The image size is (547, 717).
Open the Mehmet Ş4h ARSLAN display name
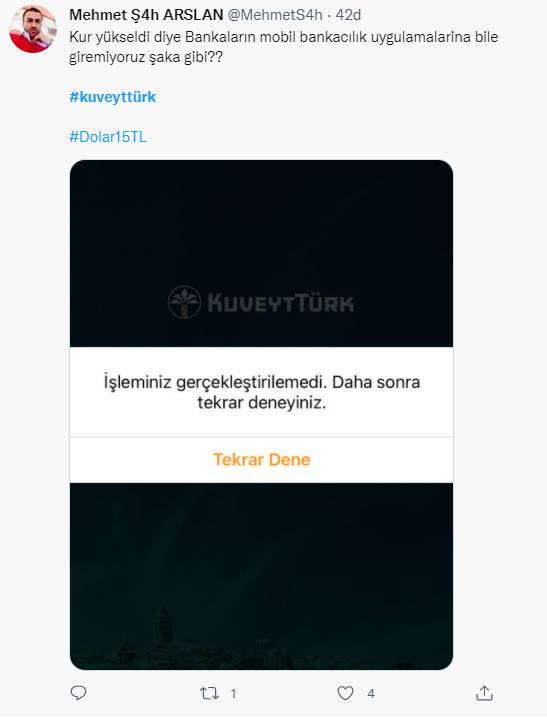tap(146, 15)
